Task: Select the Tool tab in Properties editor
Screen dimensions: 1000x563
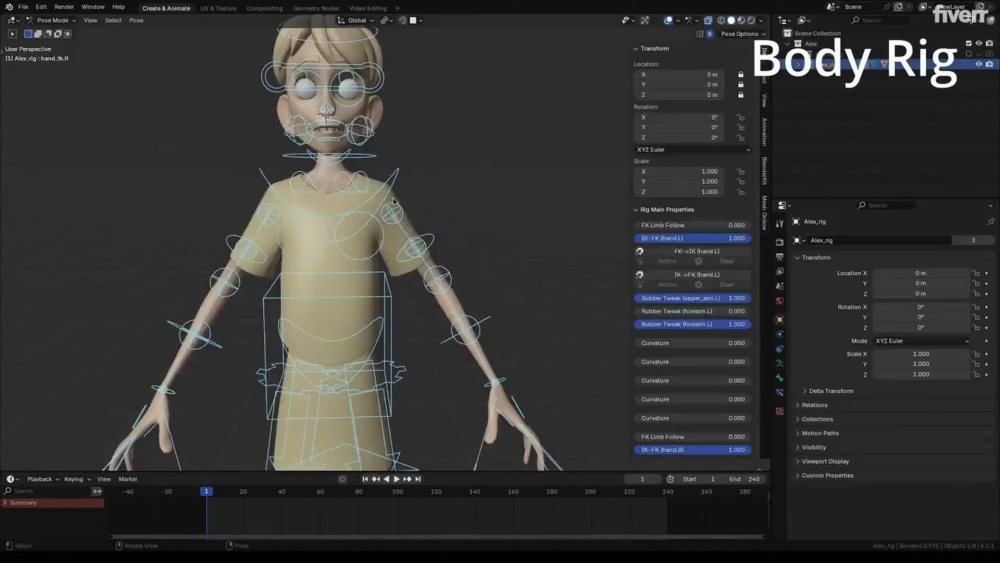Action: click(779, 224)
